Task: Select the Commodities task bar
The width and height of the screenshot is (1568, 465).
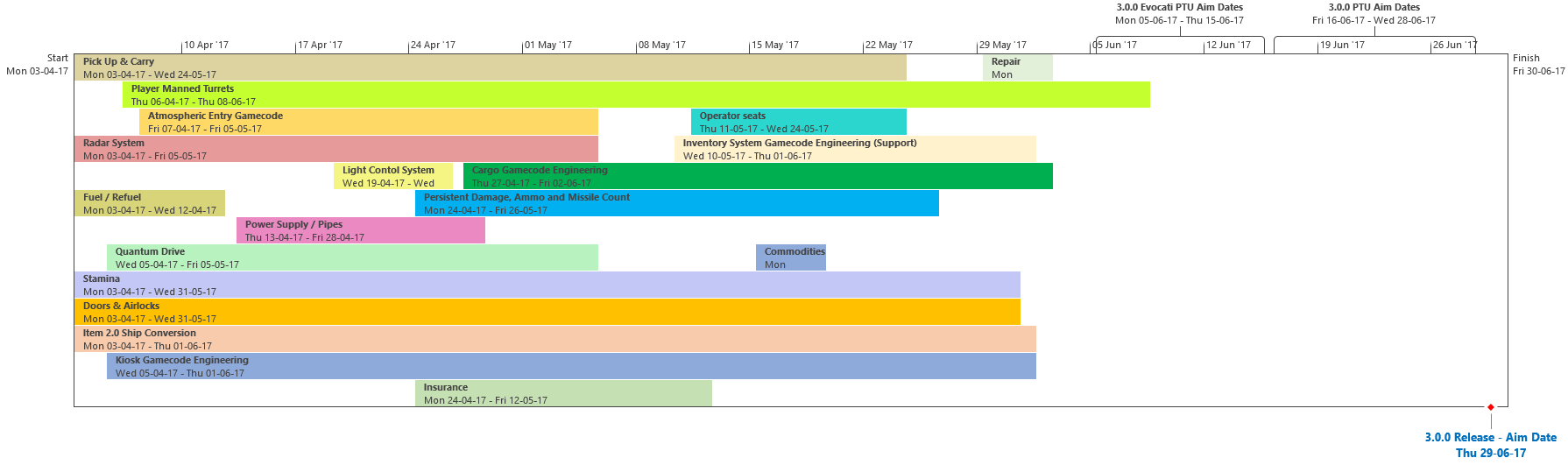Action: tap(790, 257)
